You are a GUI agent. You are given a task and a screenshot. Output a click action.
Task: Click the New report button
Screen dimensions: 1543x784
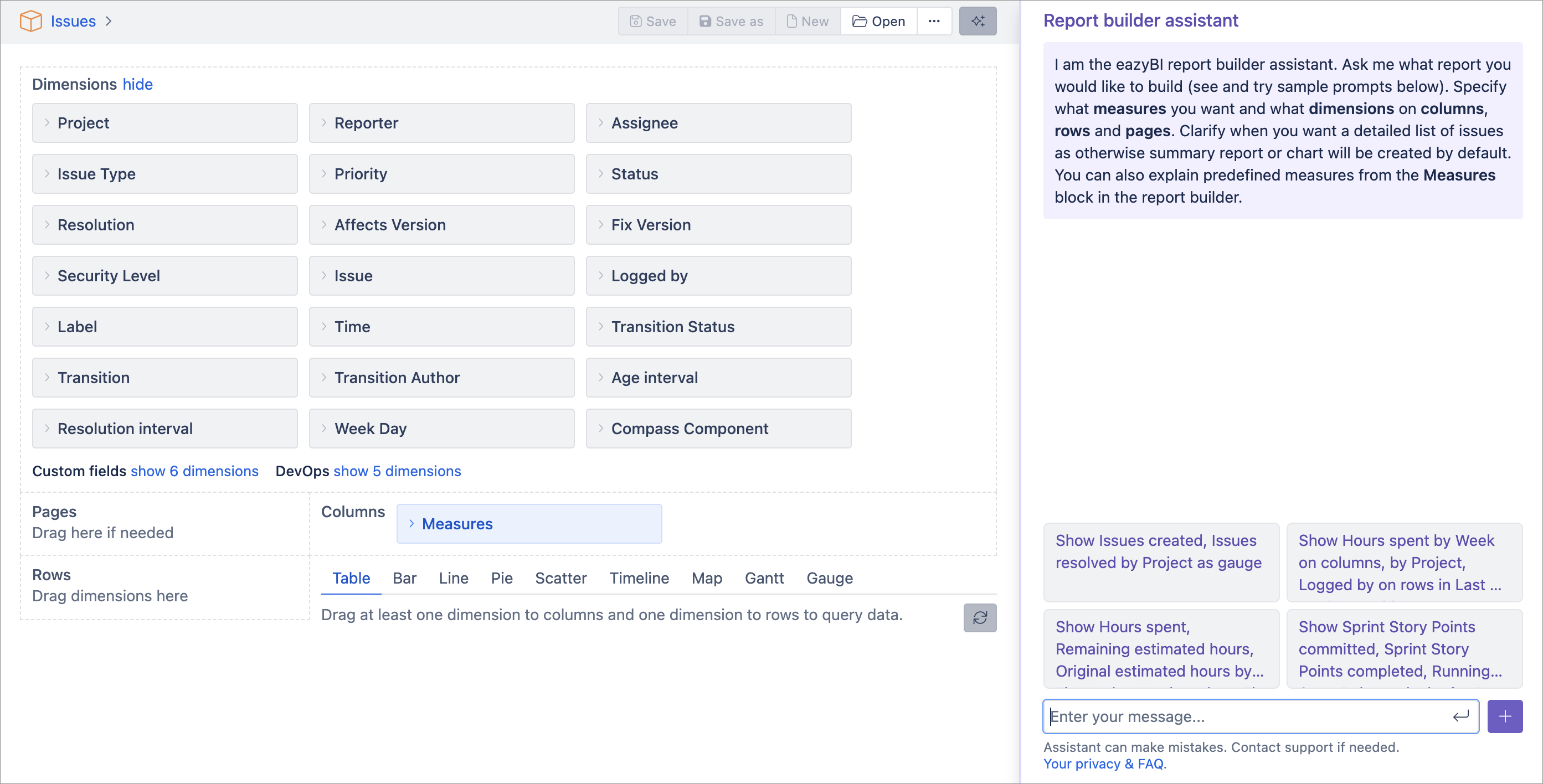pos(807,22)
